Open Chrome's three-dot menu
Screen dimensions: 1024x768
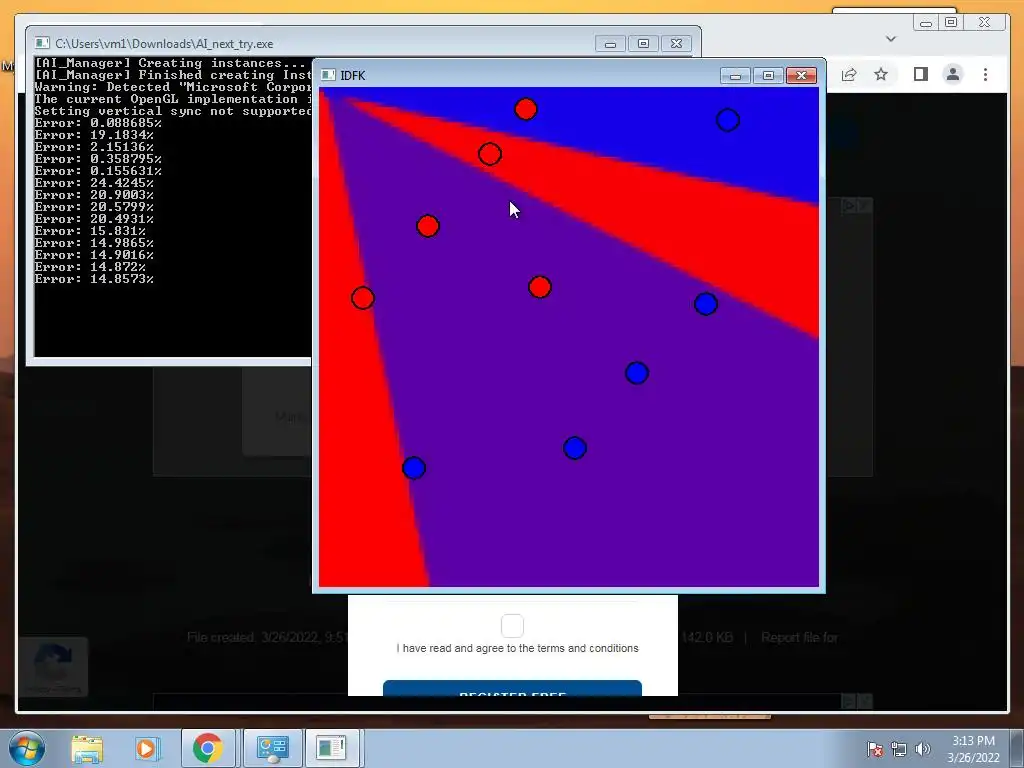click(985, 74)
